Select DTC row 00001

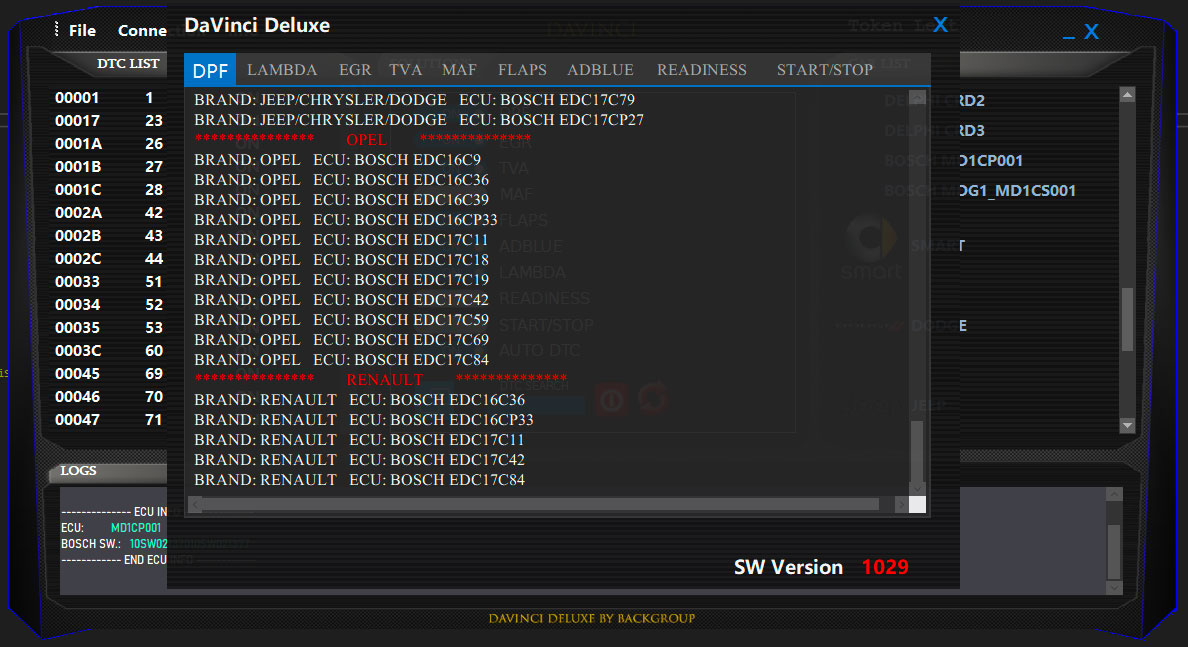point(109,98)
